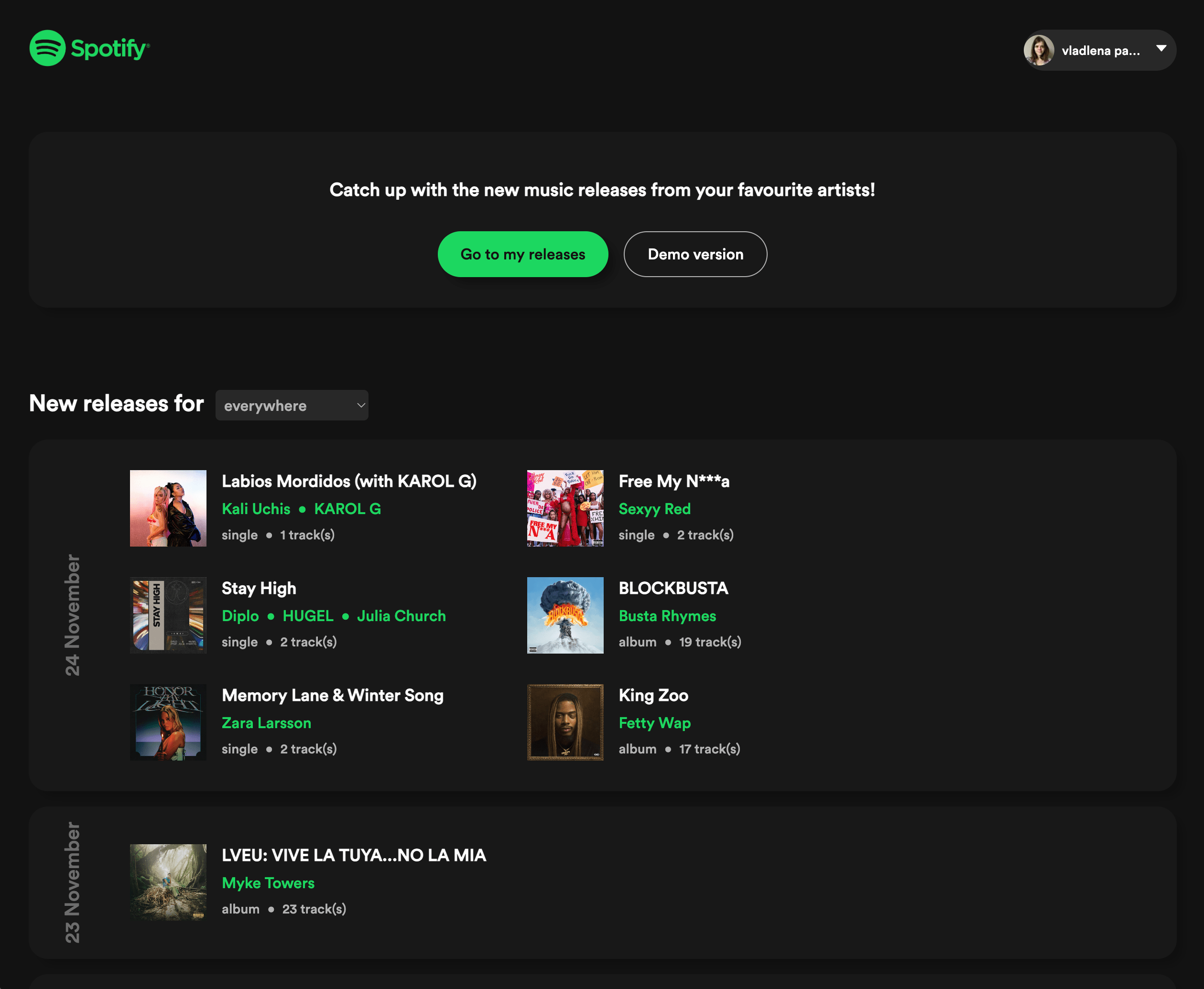Click the 'King Zoo' release title
This screenshot has width=1204, height=989.
(653, 696)
